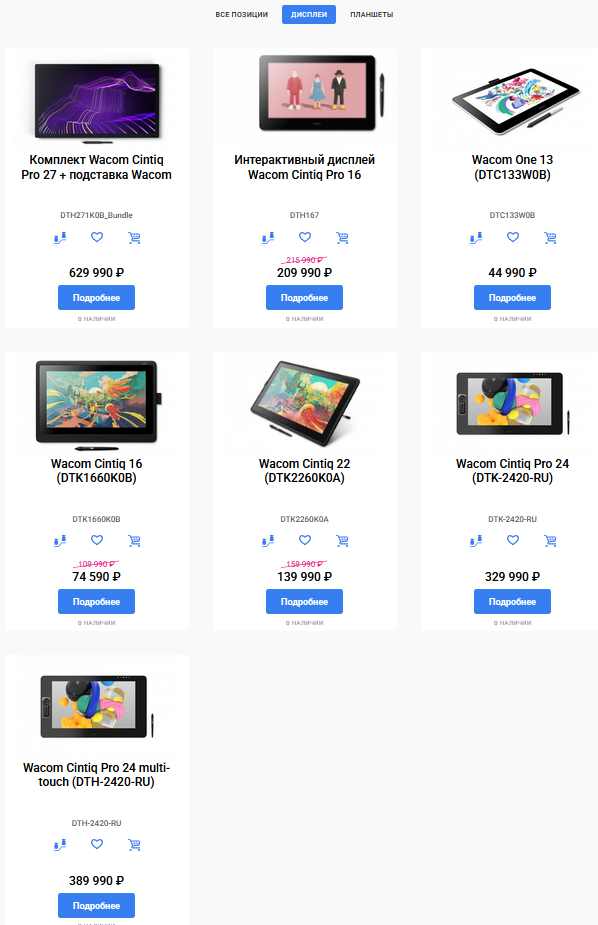Open Подробнее for Wacom Cintiq Pro 16

(304, 298)
